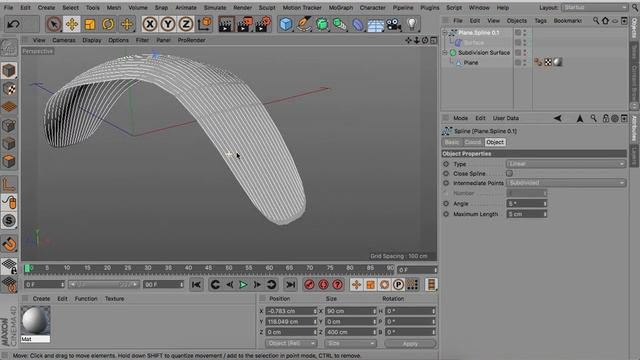Play the animation forward
640x360 pixels.
[x=243, y=284]
